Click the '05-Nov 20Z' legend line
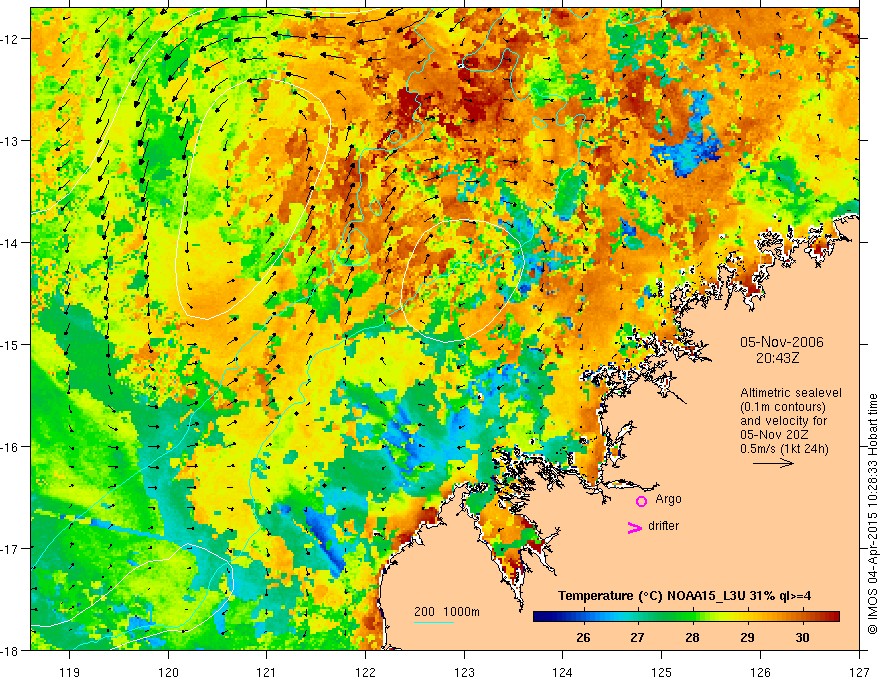The image size is (880, 680). click(x=774, y=435)
